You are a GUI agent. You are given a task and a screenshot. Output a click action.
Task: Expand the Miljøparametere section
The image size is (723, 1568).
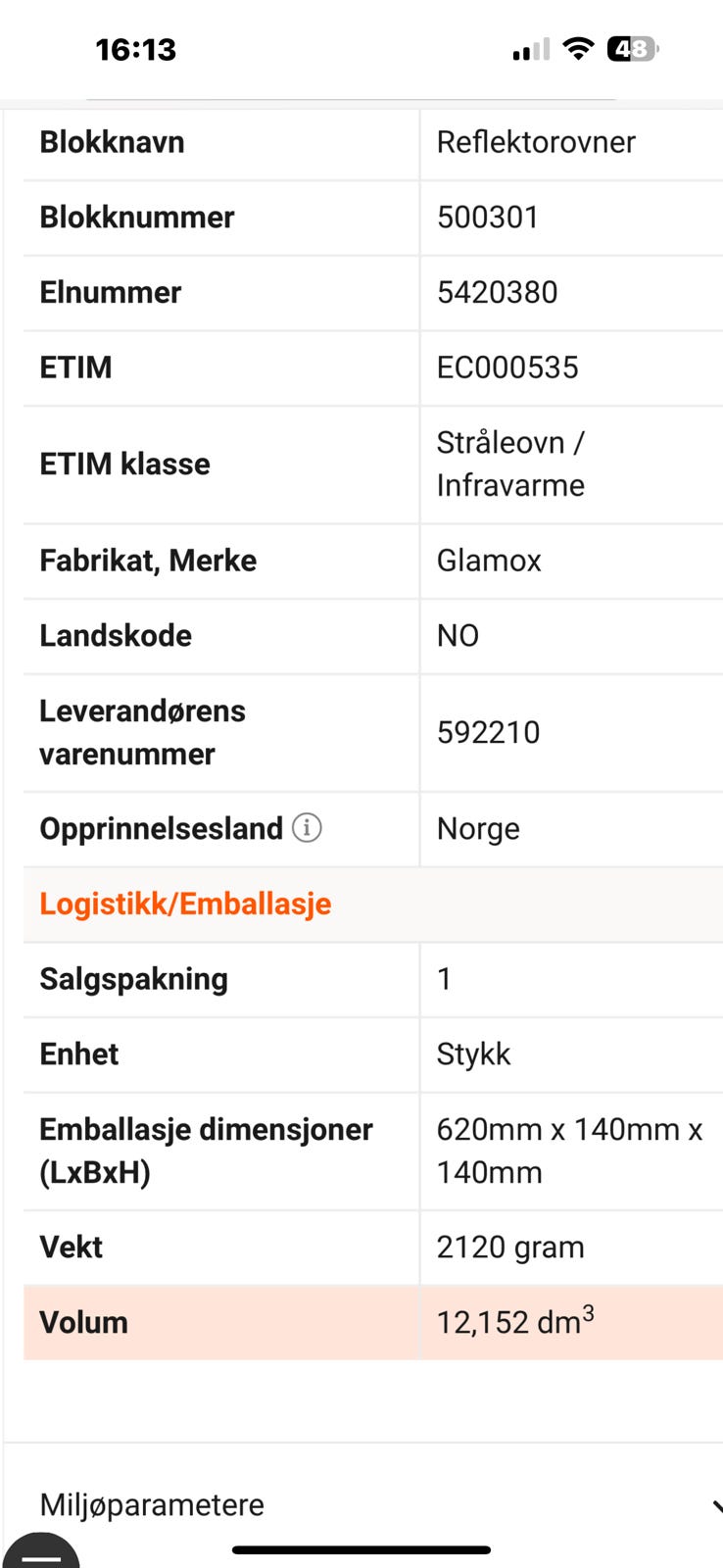[x=152, y=1504]
